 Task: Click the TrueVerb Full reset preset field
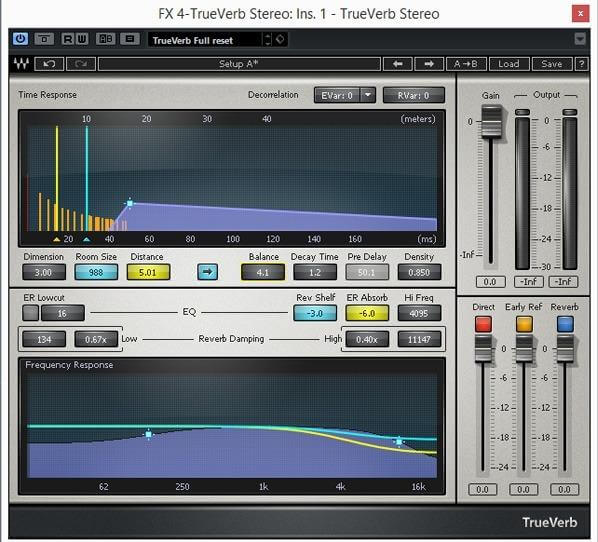[205, 40]
